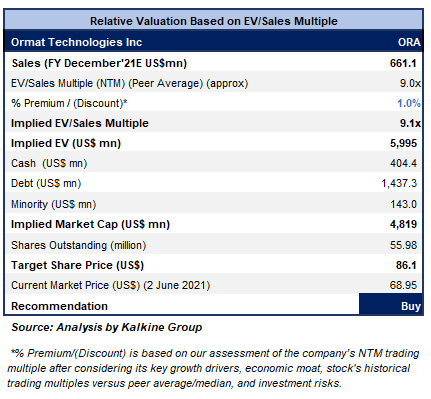Viewport: 431px width, 399px height.
Task: Select the Current Market Price value 68.95
Action: (403, 285)
